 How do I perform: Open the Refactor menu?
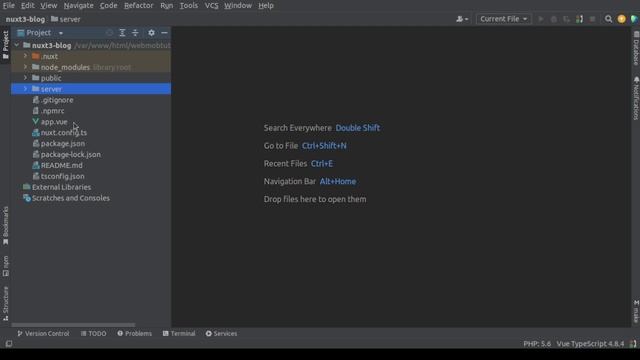pos(138,6)
